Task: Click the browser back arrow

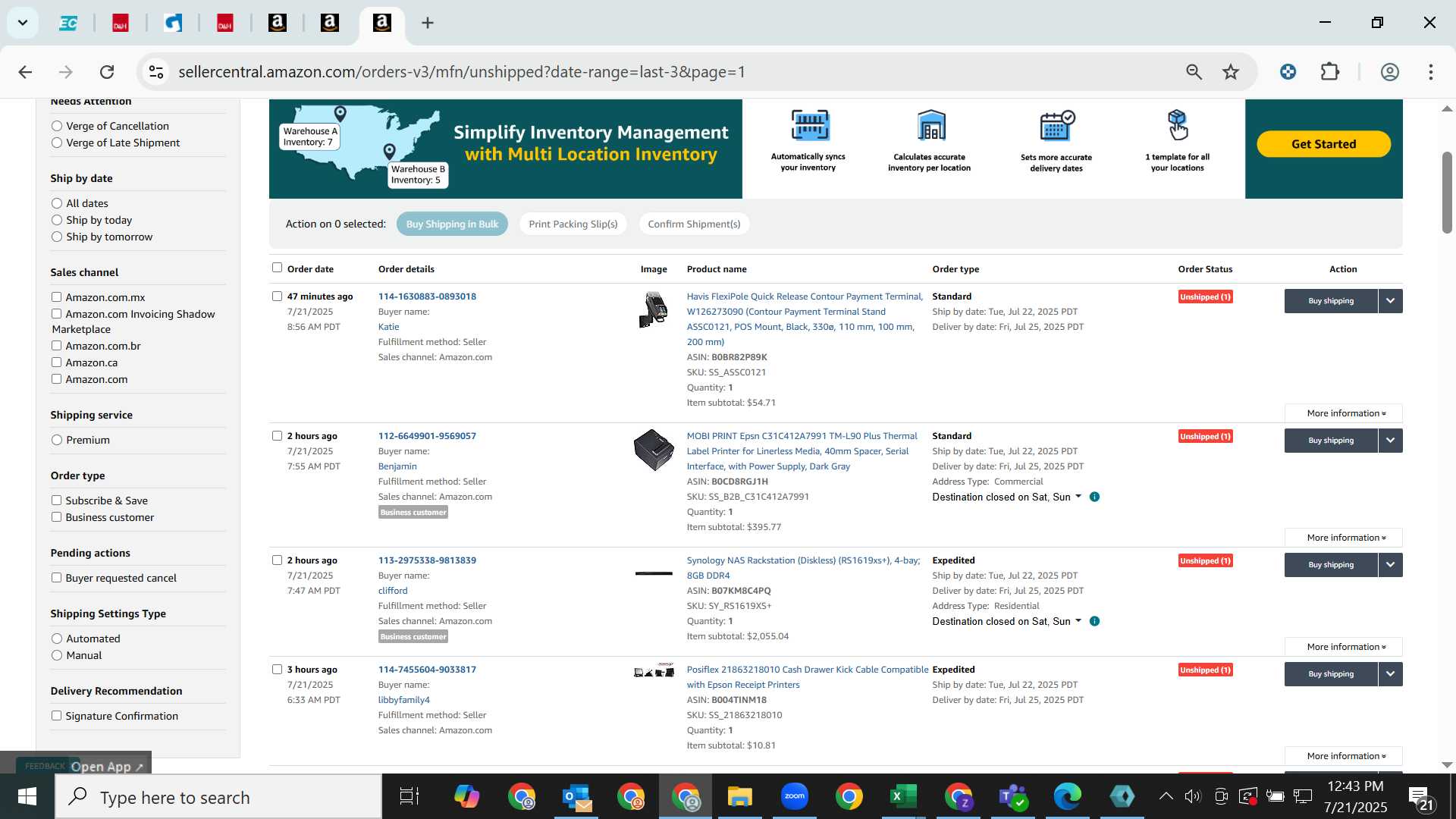Action: tap(25, 72)
